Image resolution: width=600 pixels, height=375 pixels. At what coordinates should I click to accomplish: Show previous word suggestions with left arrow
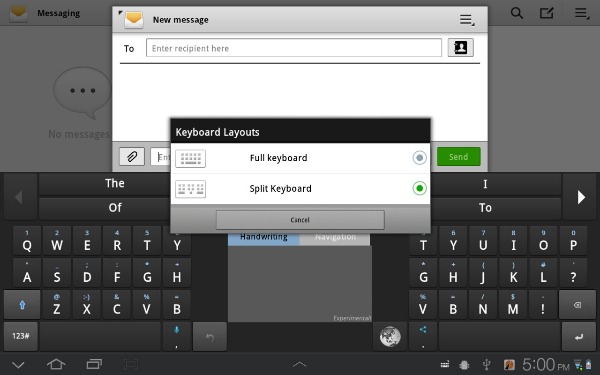[x=19, y=197]
